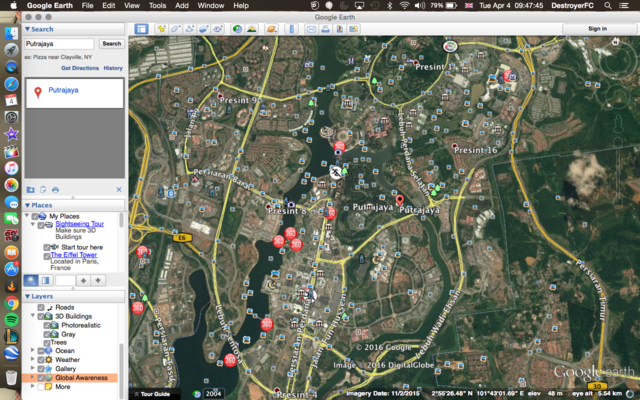Expand the Weather layer arrow
Screen dimensions: 640x400
[33, 359]
